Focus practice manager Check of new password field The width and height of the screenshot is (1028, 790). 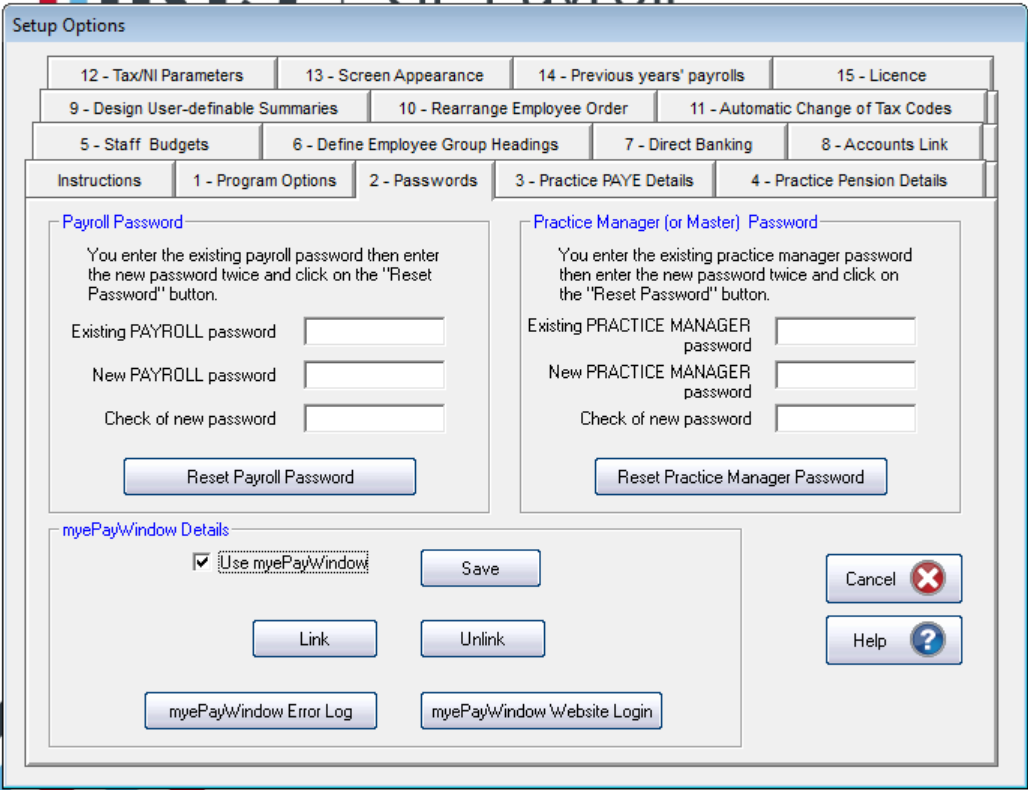[845, 418]
